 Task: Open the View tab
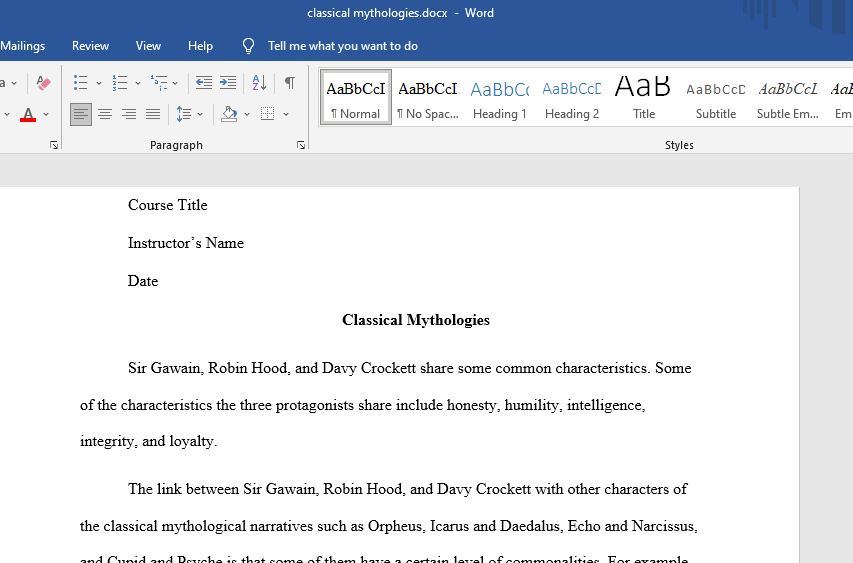click(x=148, y=46)
